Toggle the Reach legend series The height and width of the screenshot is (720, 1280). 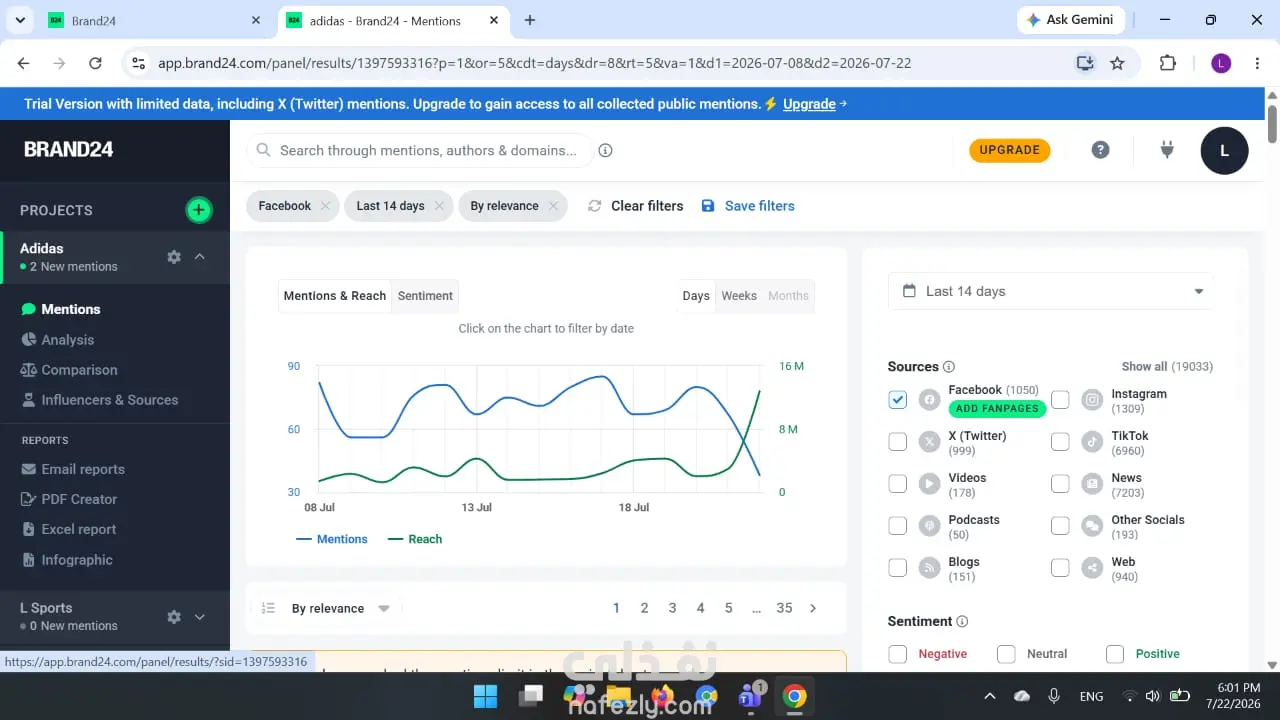point(415,539)
